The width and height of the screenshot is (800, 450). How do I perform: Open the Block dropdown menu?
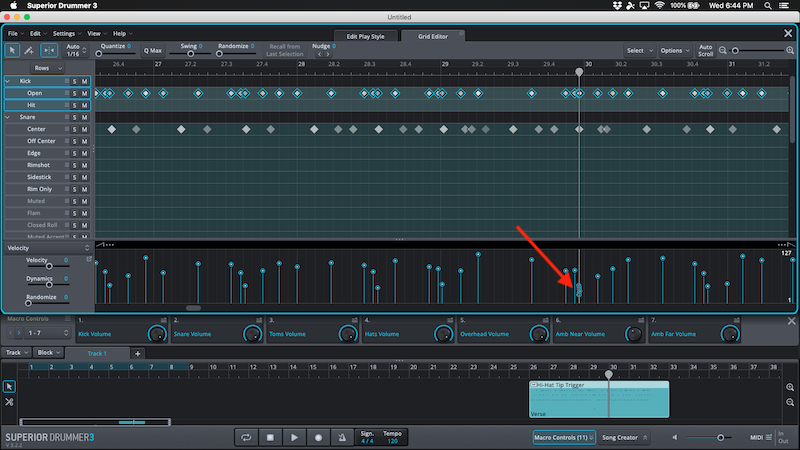49,353
